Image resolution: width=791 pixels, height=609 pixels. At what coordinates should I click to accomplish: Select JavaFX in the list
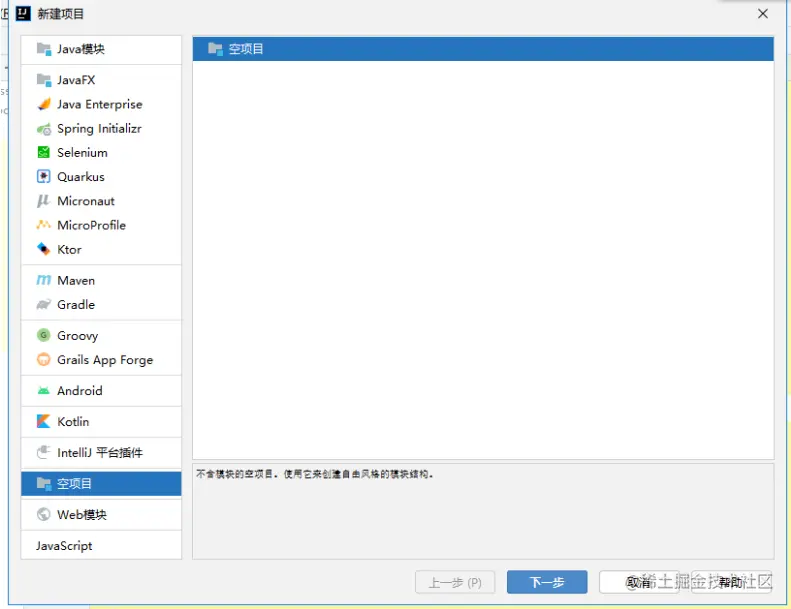click(101, 80)
